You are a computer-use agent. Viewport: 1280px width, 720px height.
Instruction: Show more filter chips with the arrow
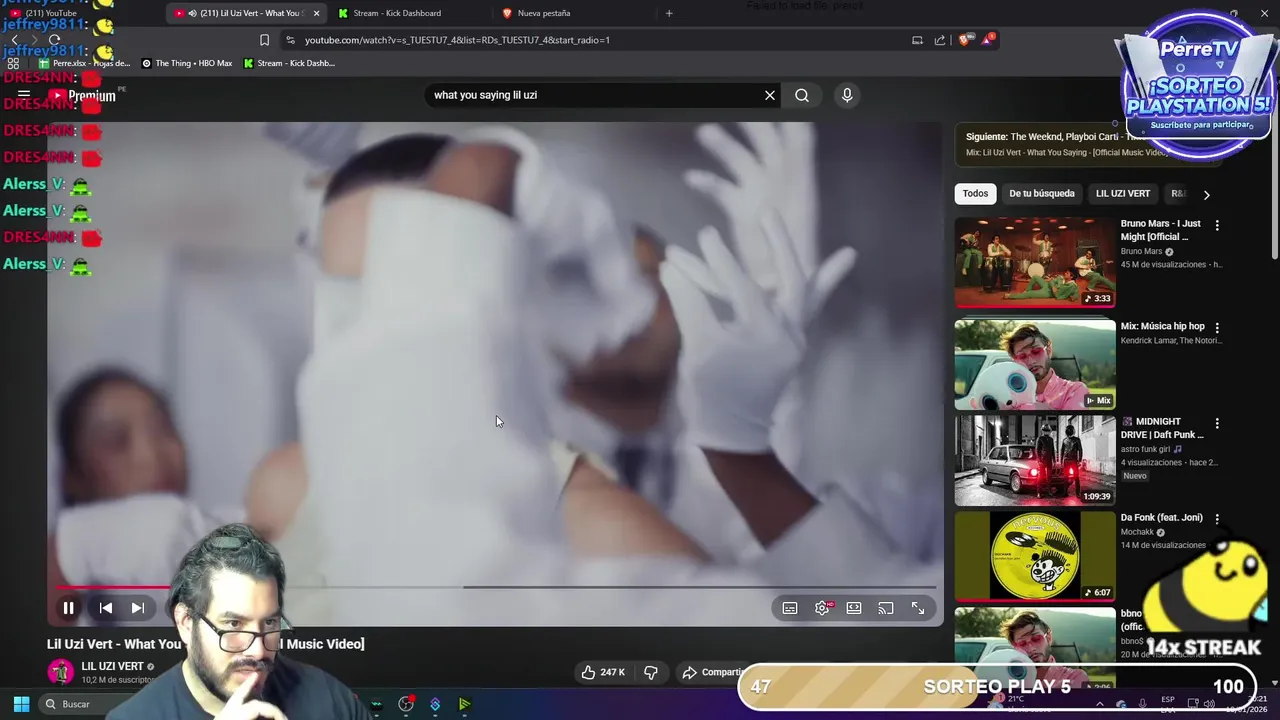(1206, 195)
